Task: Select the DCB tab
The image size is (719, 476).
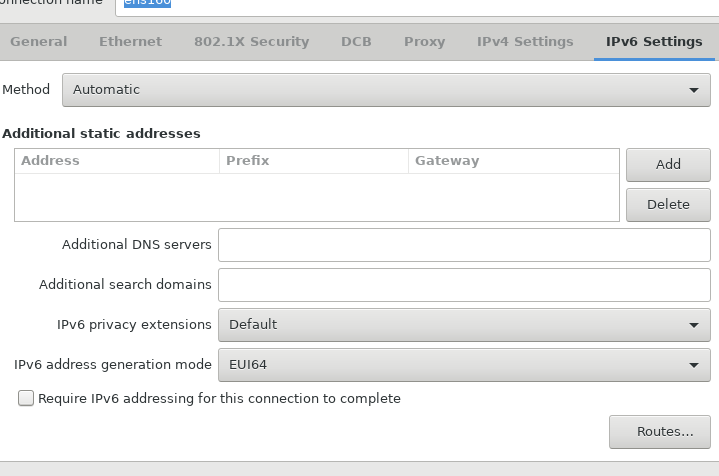Action: click(x=356, y=42)
